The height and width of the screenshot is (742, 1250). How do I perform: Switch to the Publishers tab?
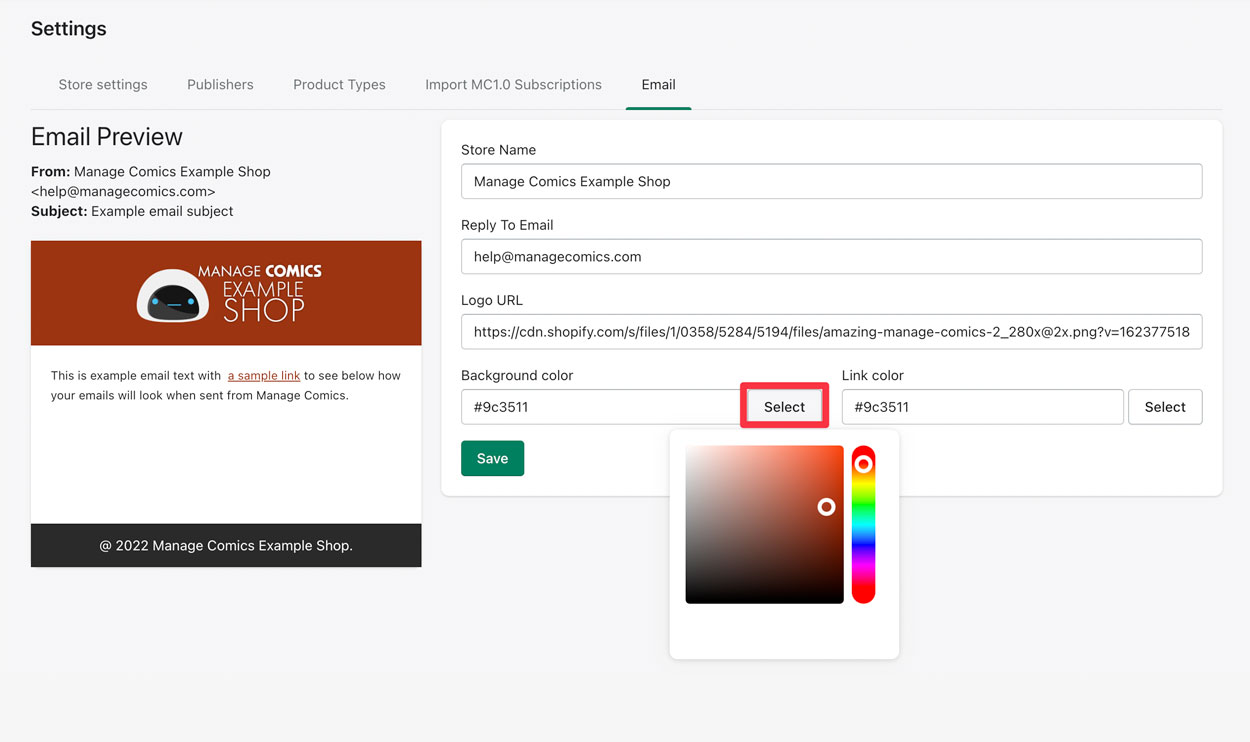pyautogui.click(x=220, y=85)
